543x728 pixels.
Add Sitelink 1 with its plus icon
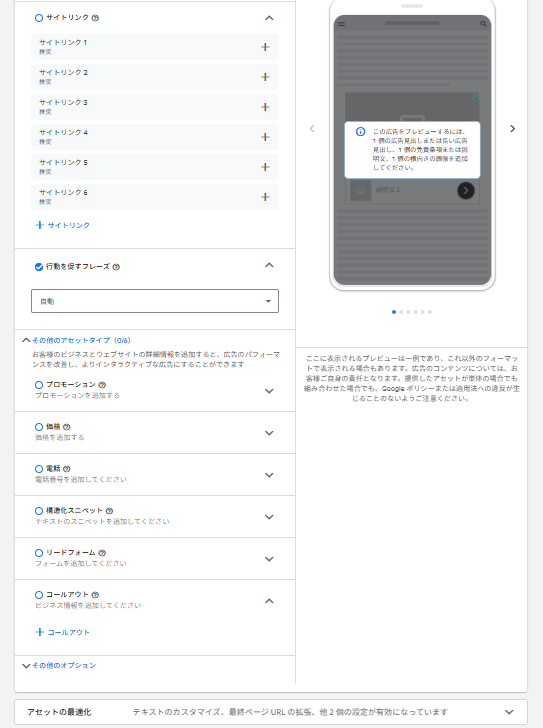coord(265,47)
